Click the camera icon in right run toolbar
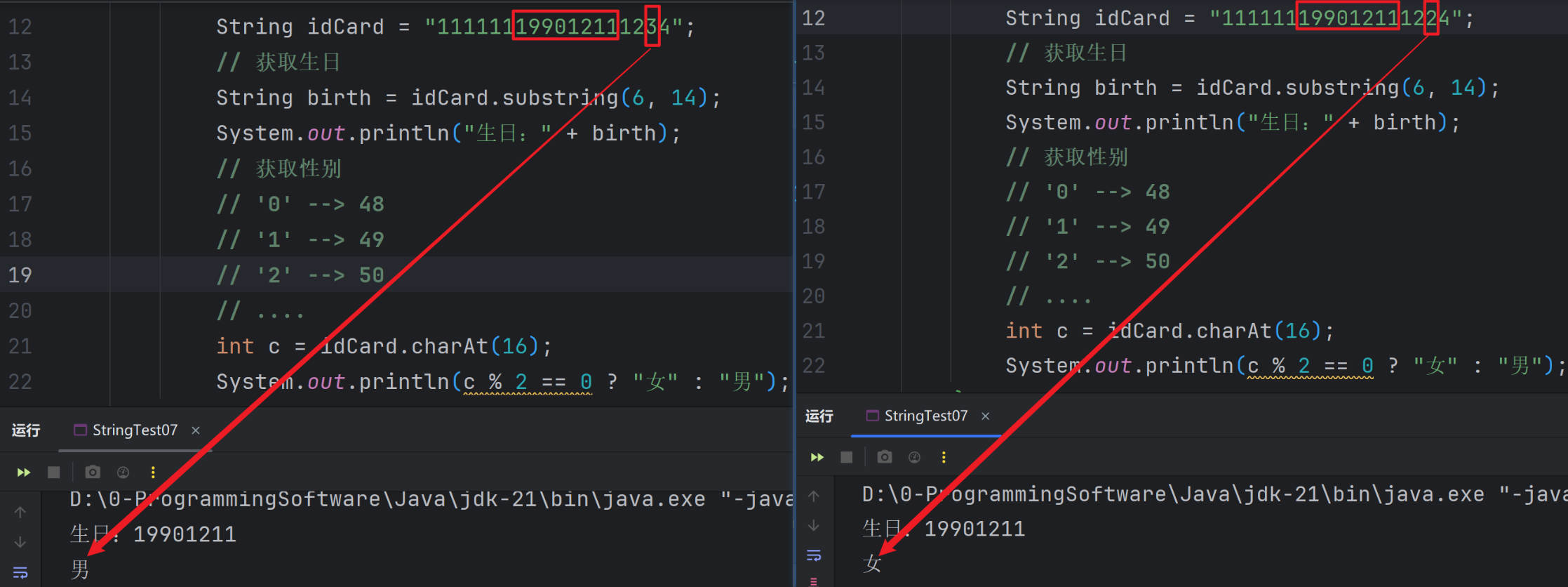The image size is (1568, 587). pos(885,458)
